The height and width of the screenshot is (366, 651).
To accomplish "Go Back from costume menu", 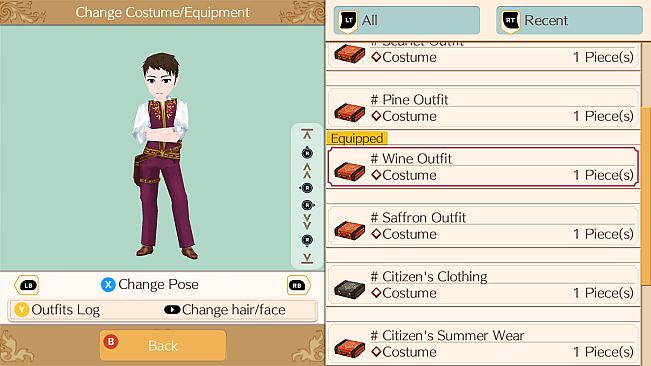I will 163,345.
